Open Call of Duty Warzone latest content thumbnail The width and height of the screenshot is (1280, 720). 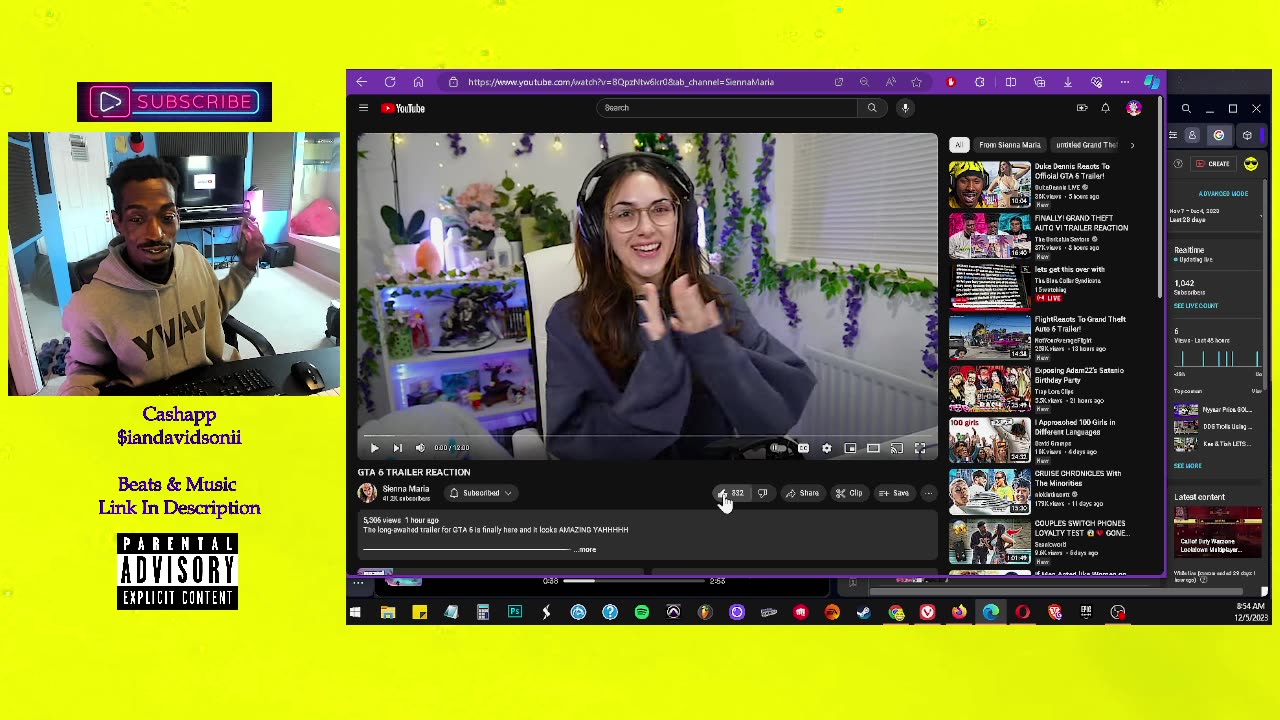click(x=1218, y=531)
